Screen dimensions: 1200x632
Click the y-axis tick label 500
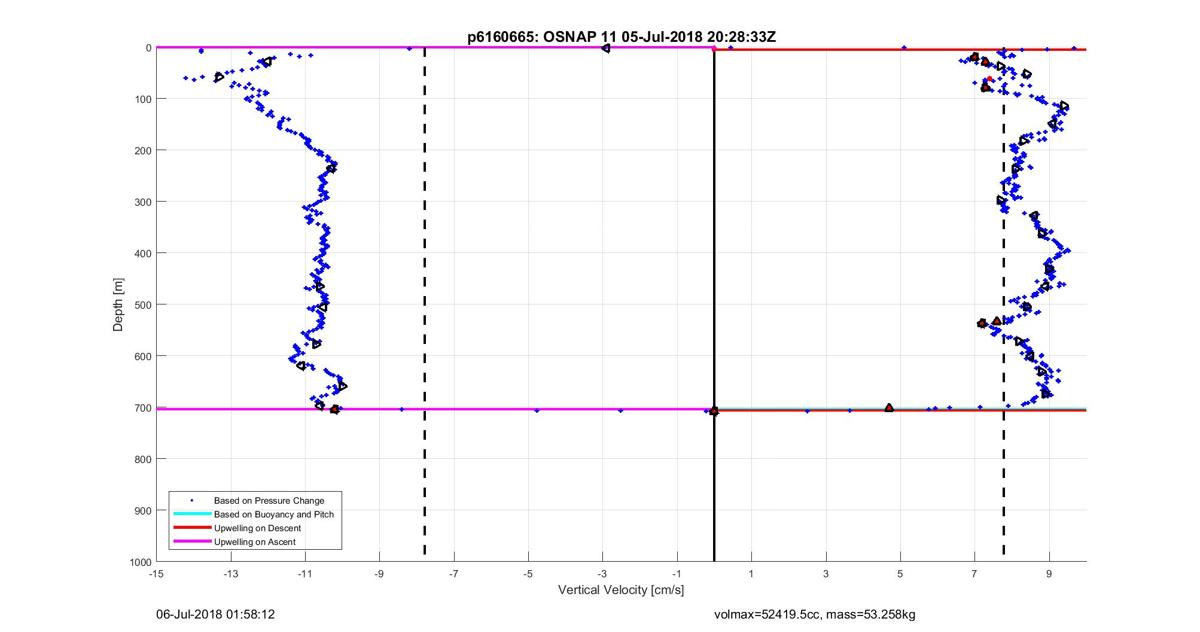tap(142, 305)
